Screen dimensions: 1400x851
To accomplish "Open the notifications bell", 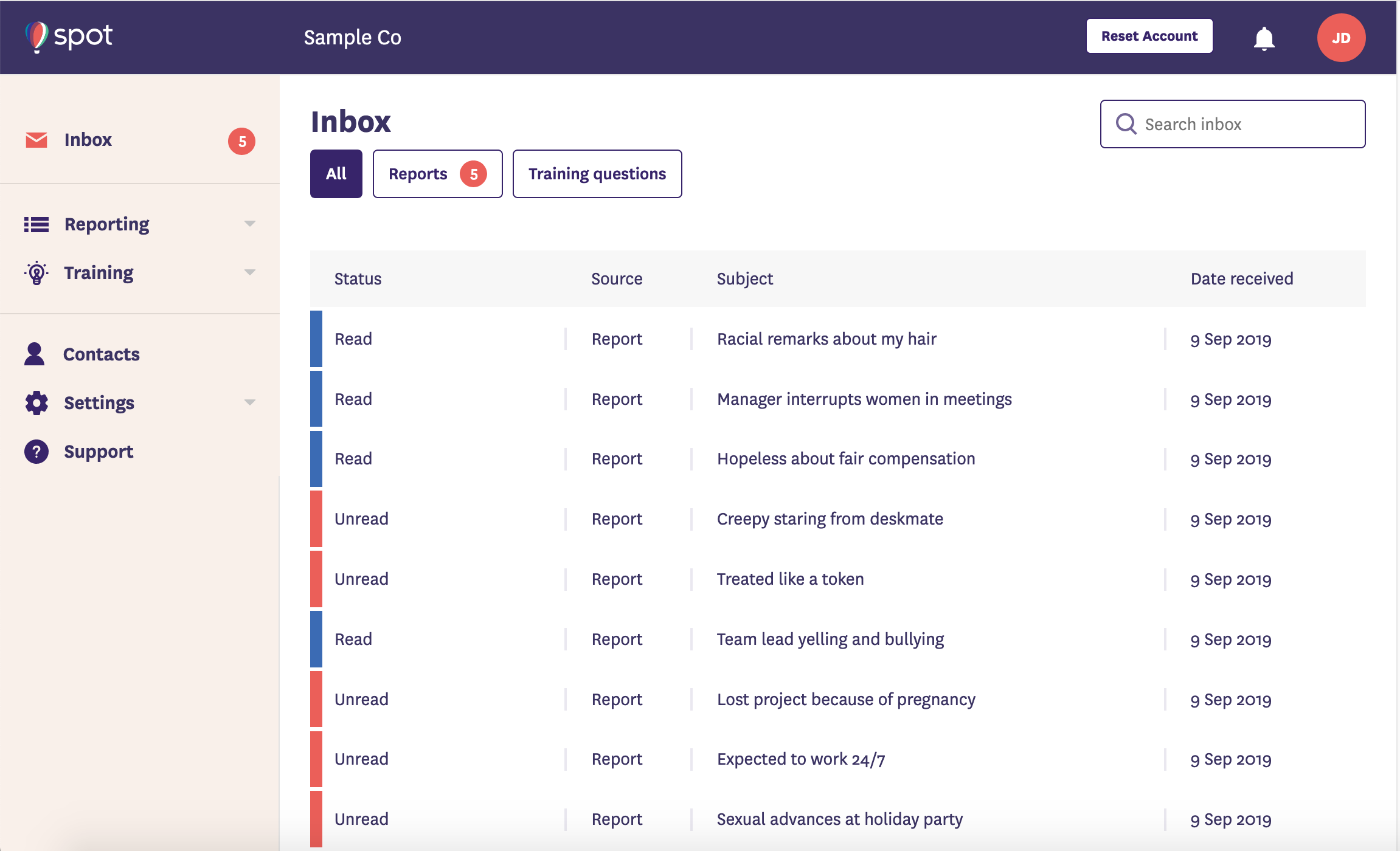I will [x=1264, y=38].
